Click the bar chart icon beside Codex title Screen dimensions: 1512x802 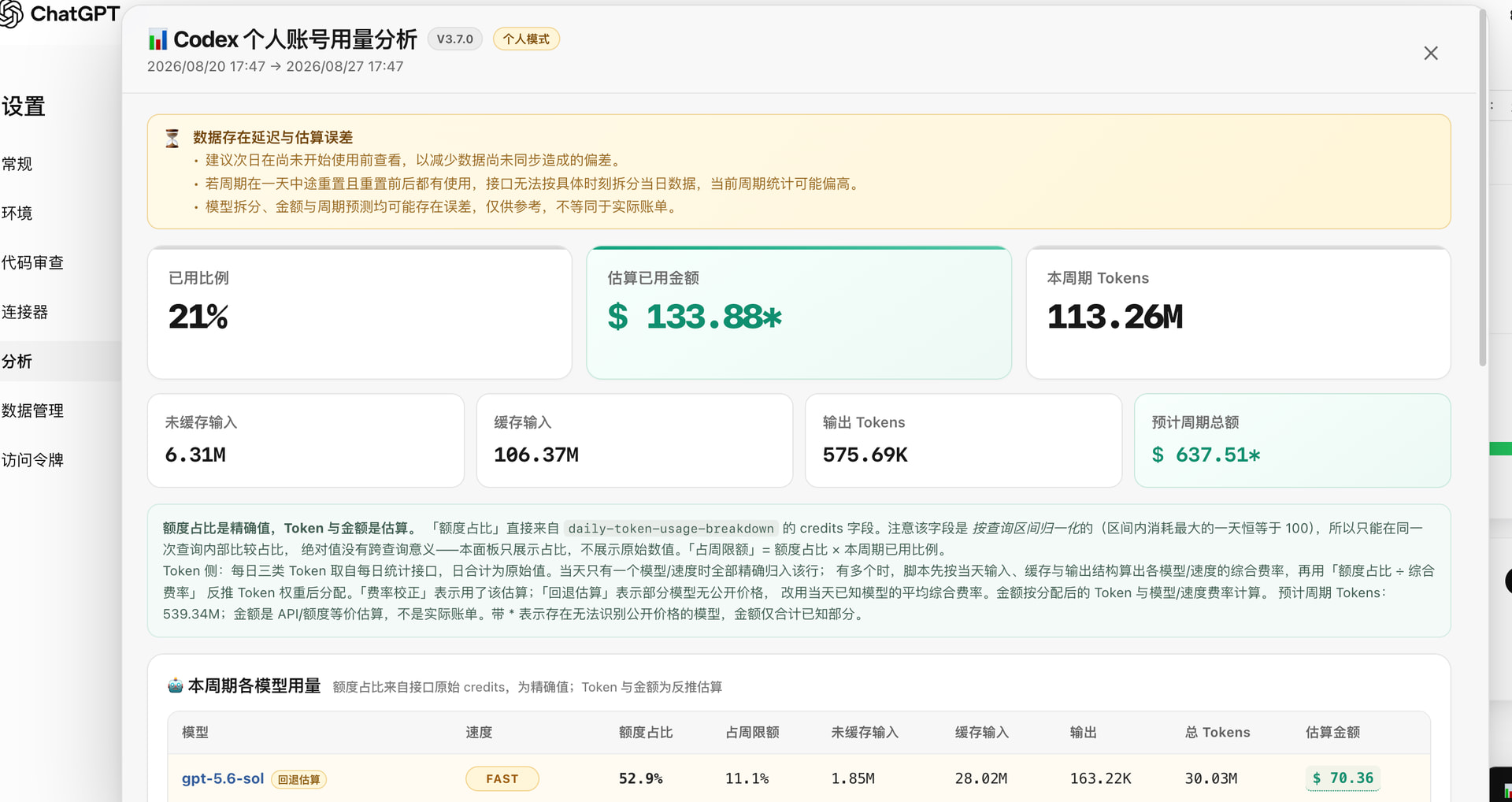coord(157,39)
